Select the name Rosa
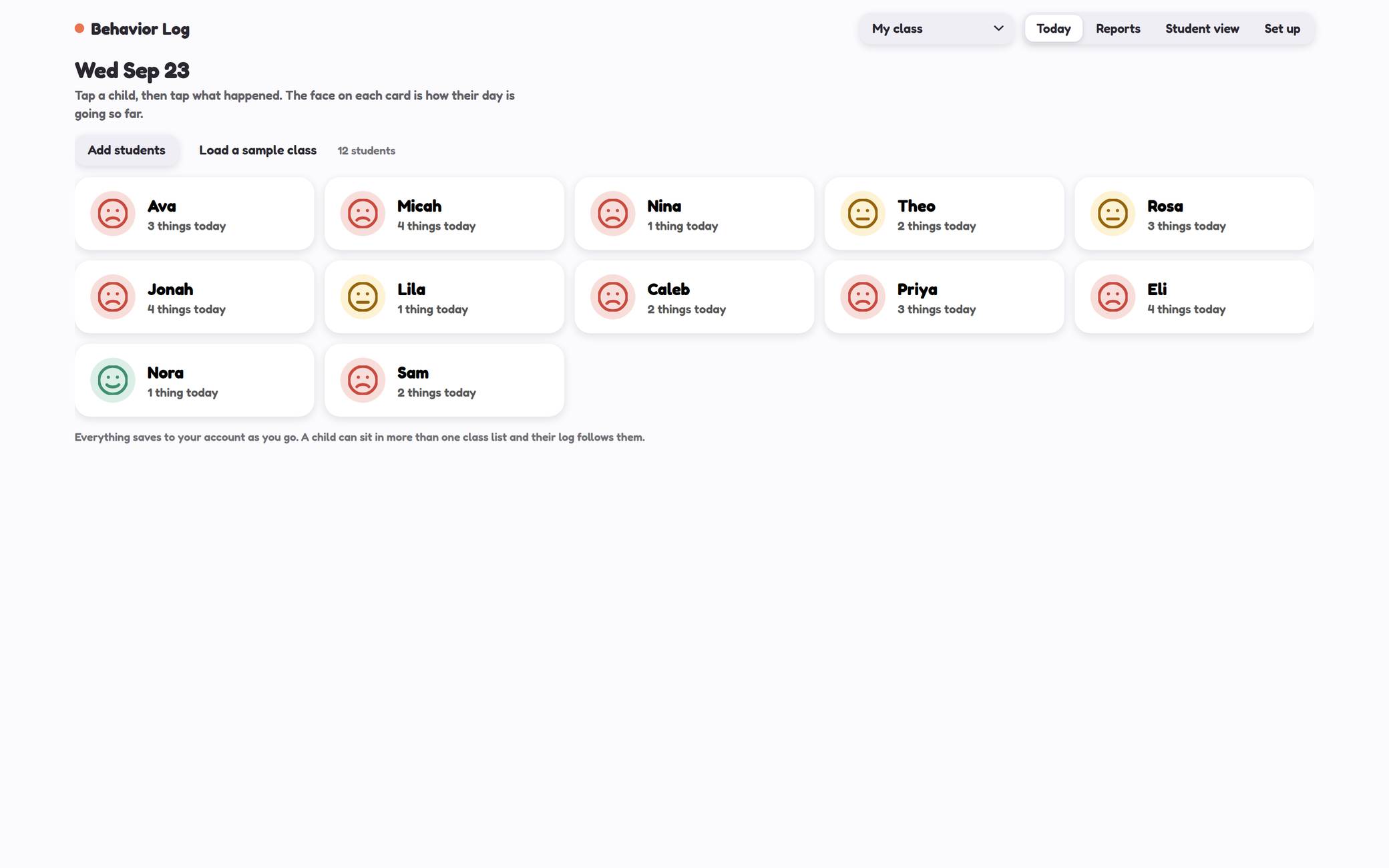The image size is (1389, 868). 1165,206
